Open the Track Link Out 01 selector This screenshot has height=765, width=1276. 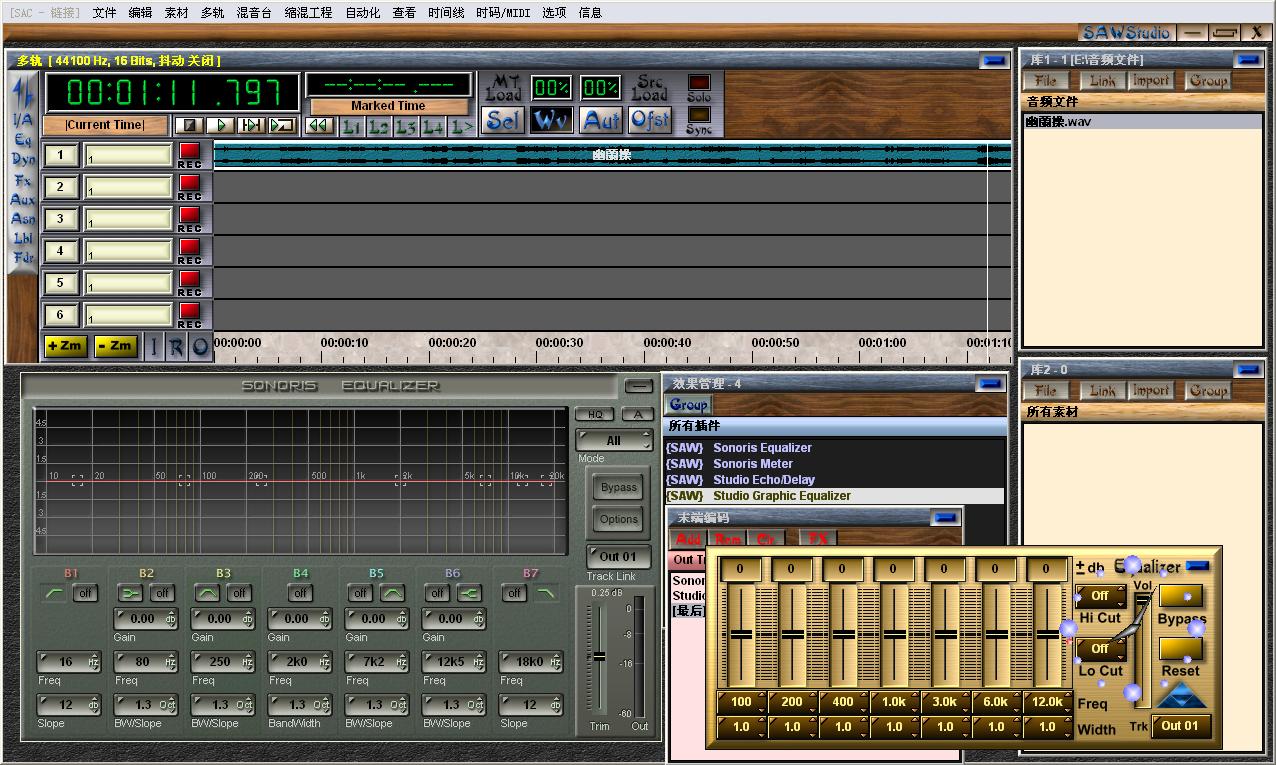tap(618, 557)
